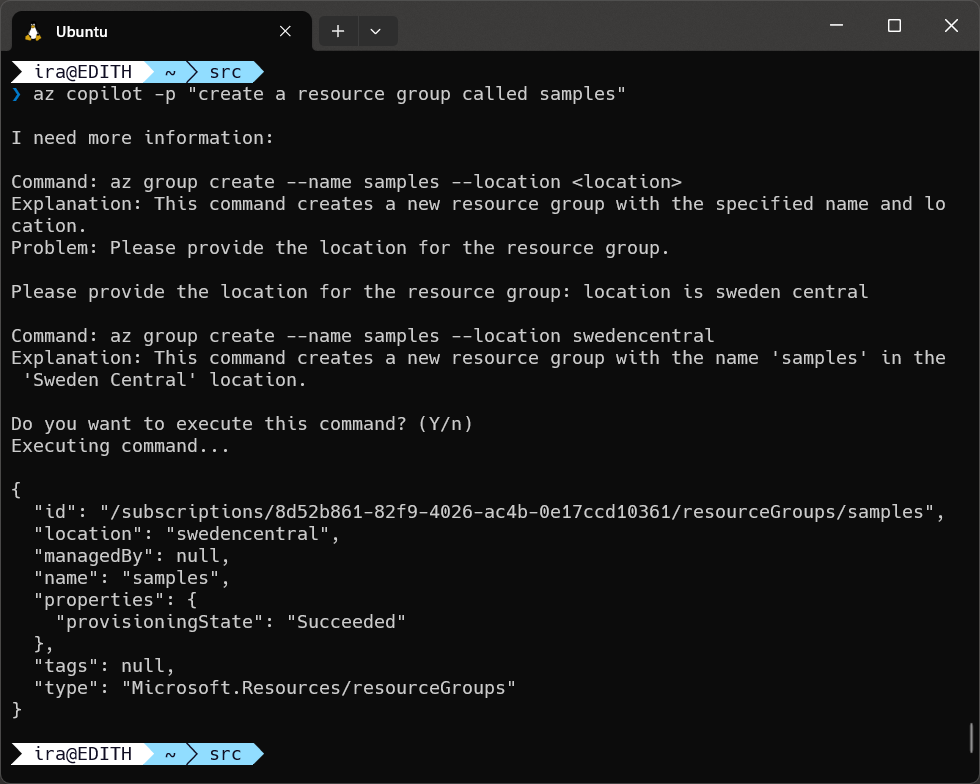Click the bottom prompt tilde home segment
Image resolution: width=980 pixels, height=784 pixels.
170,754
